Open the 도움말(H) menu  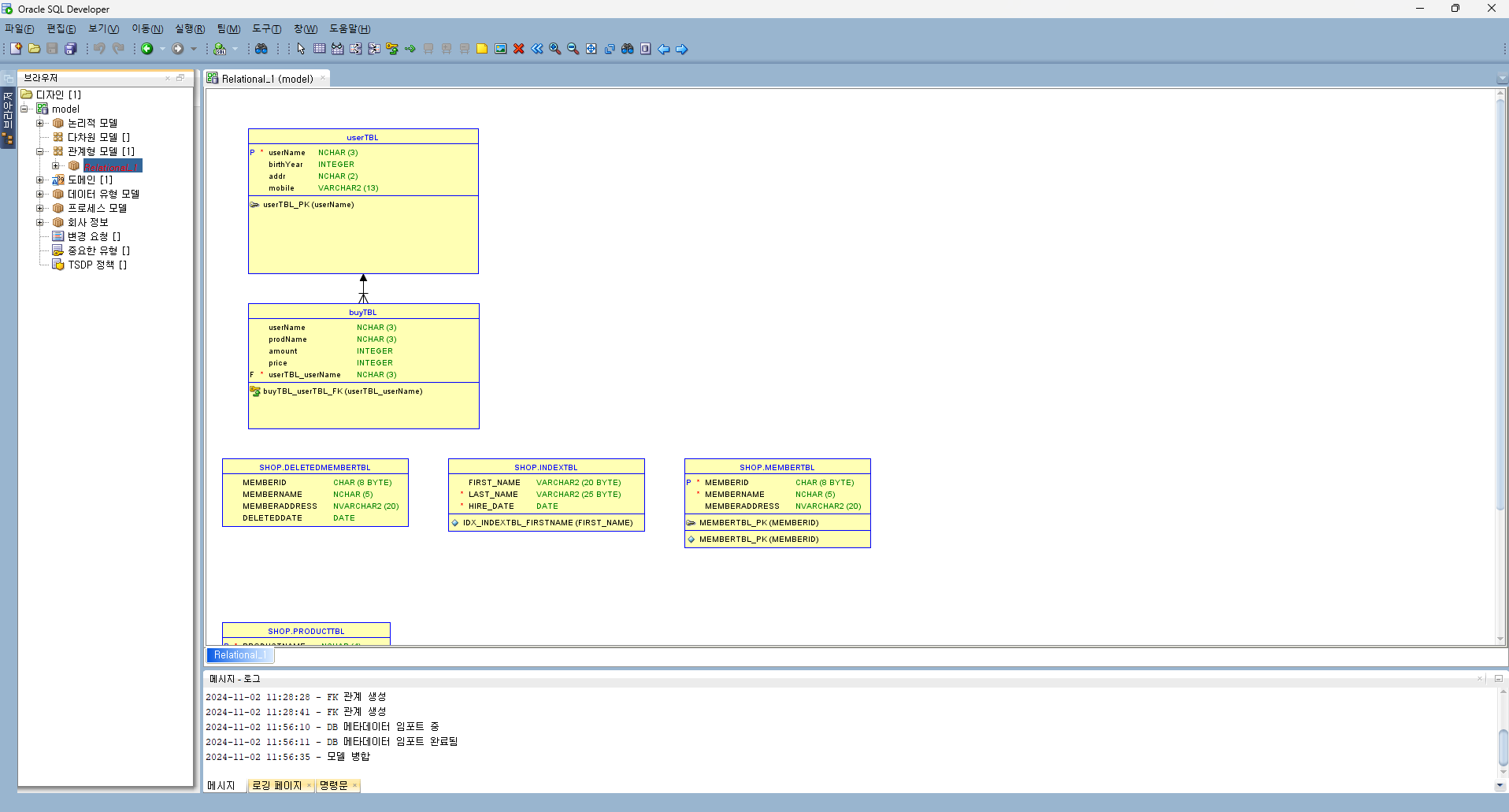point(350,29)
